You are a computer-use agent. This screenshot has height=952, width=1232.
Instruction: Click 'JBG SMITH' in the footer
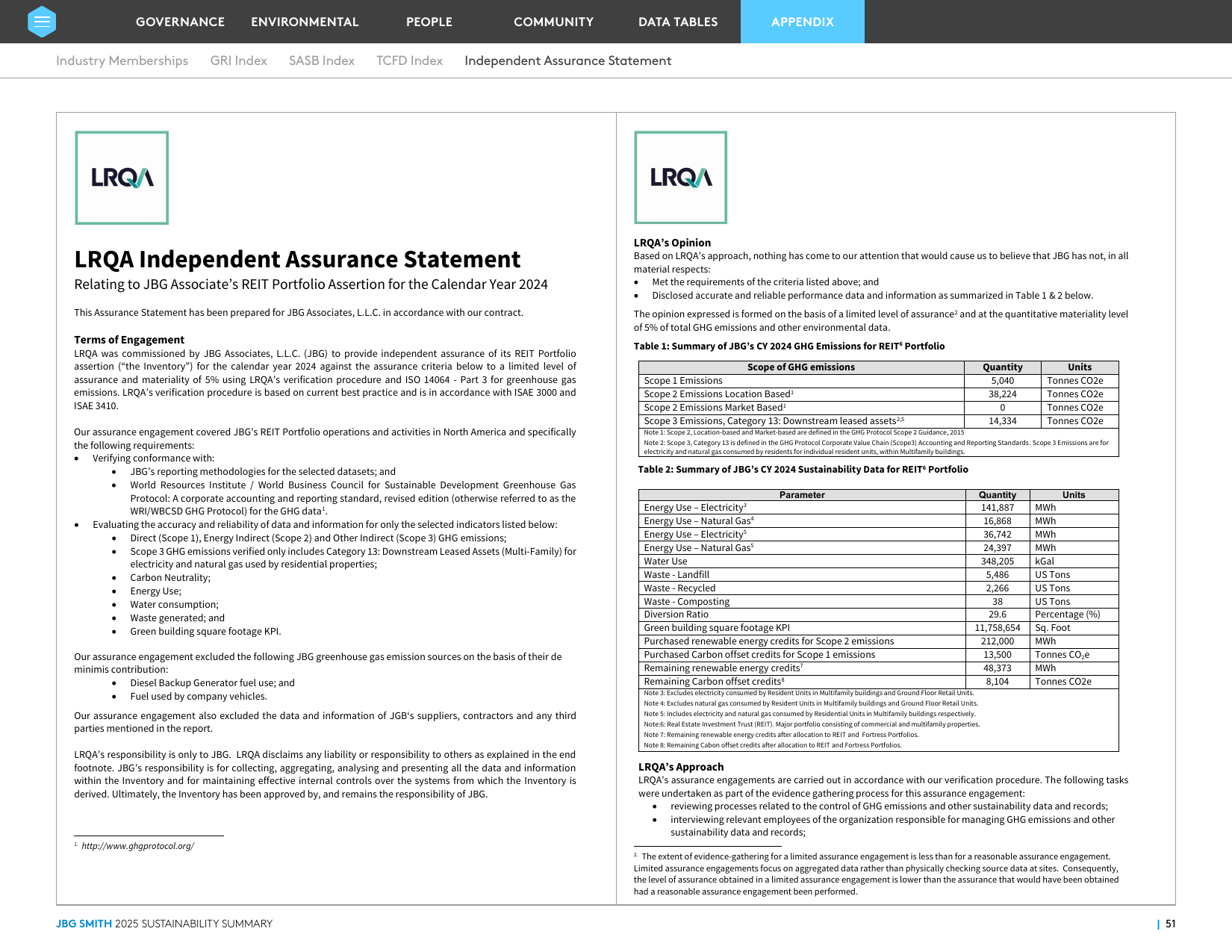click(84, 924)
